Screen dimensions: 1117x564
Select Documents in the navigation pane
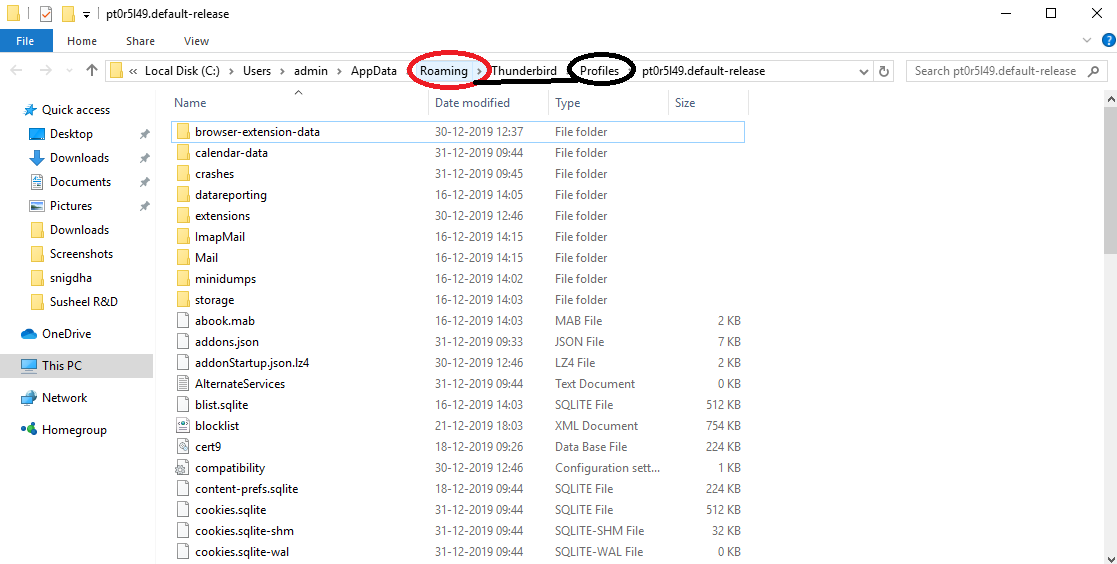point(80,182)
